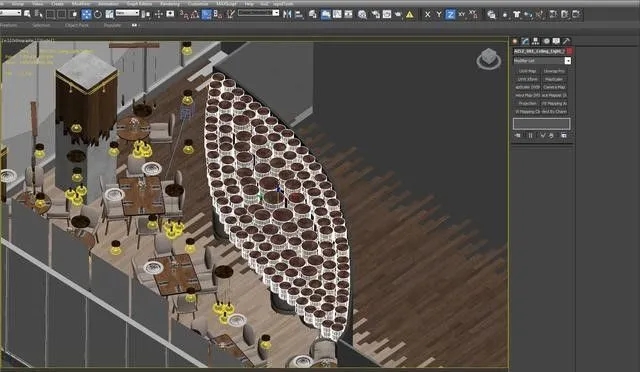Click the ViewCube in the viewport
640x372 pixels.
(x=489, y=59)
